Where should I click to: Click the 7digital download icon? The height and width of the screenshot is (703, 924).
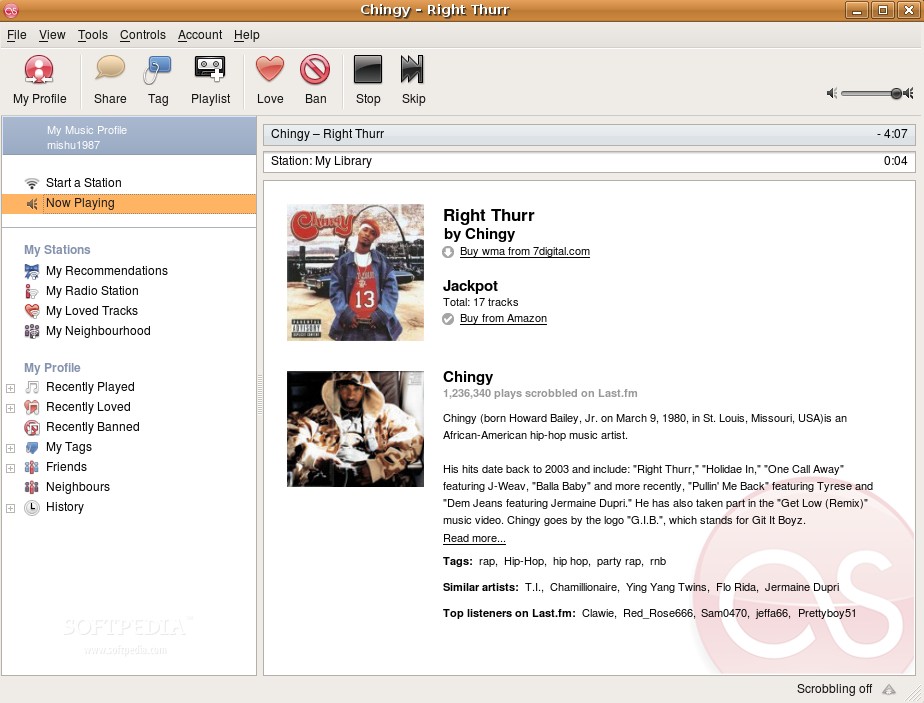pyautogui.click(x=448, y=252)
